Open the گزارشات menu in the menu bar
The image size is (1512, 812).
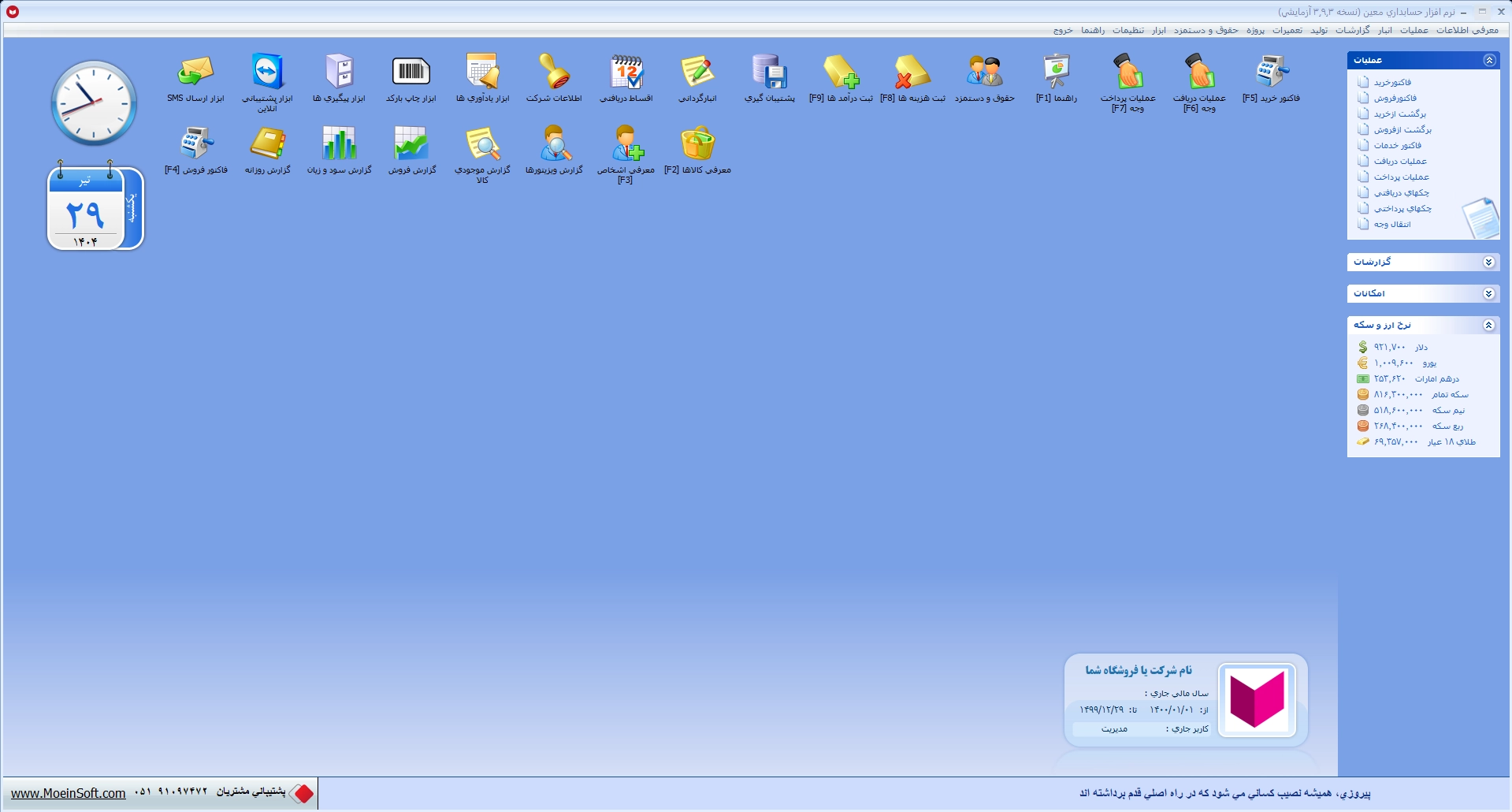click(x=1353, y=30)
